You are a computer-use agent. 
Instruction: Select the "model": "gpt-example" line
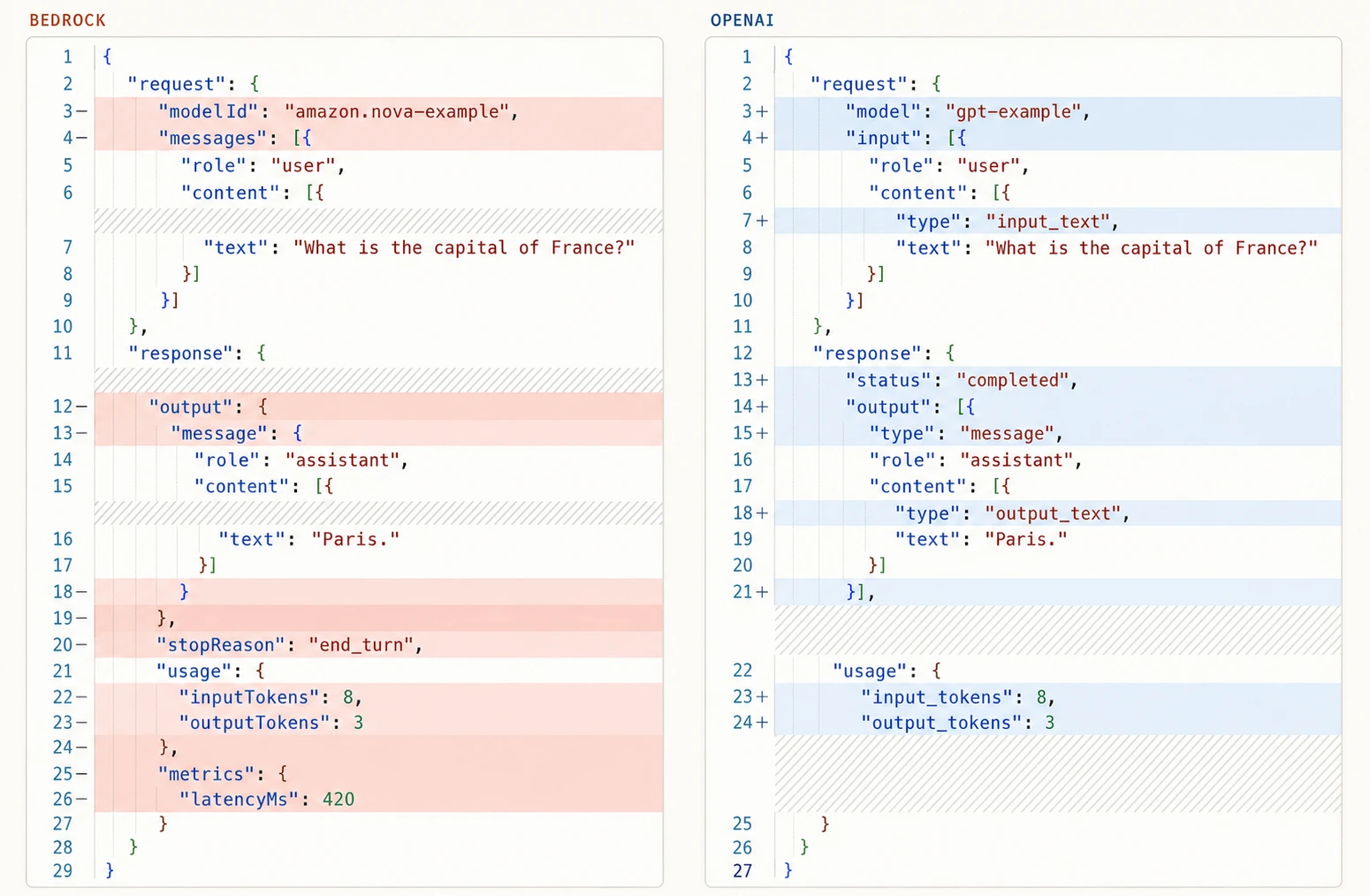pos(1058,111)
